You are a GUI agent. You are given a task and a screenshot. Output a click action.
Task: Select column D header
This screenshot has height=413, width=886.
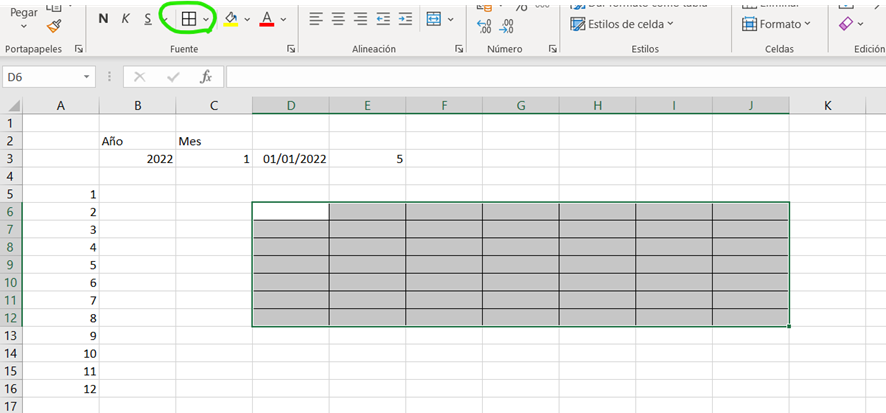[290, 106]
